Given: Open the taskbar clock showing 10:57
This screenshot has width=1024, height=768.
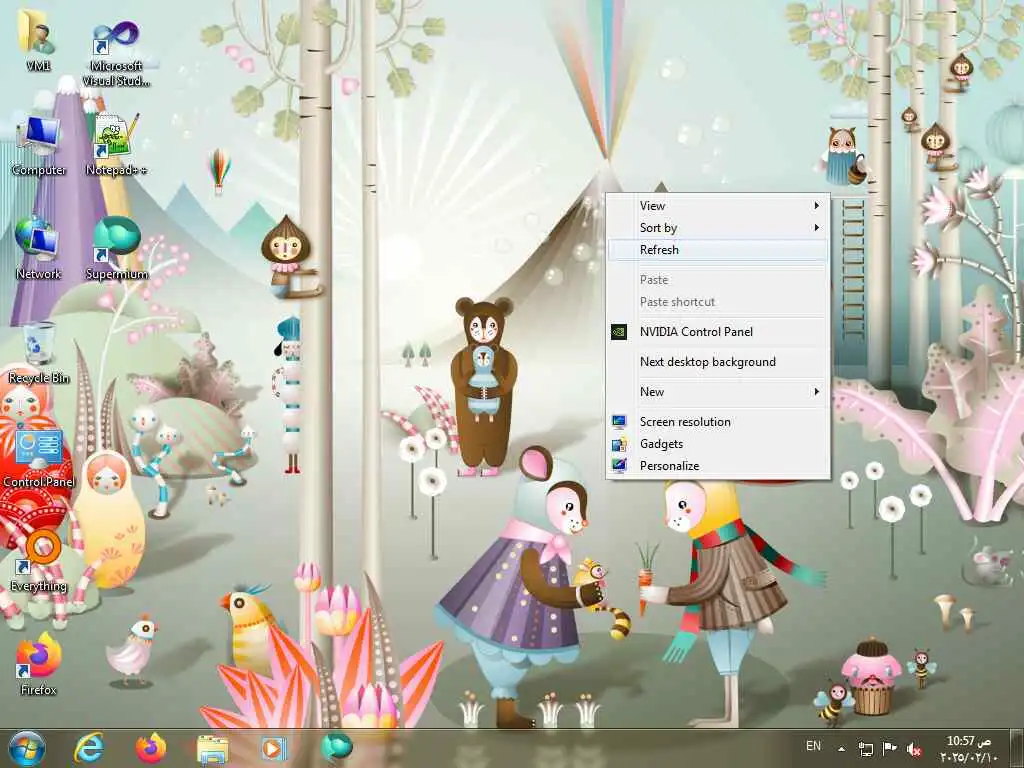Looking at the screenshot, I should point(969,749).
